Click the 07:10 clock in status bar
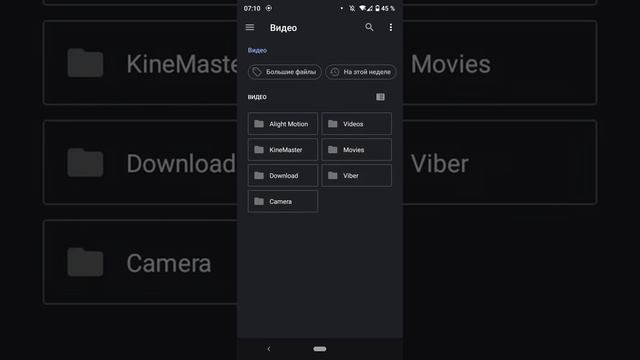The width and height of the screenshot is (640, 360). (x=252, y=8)
